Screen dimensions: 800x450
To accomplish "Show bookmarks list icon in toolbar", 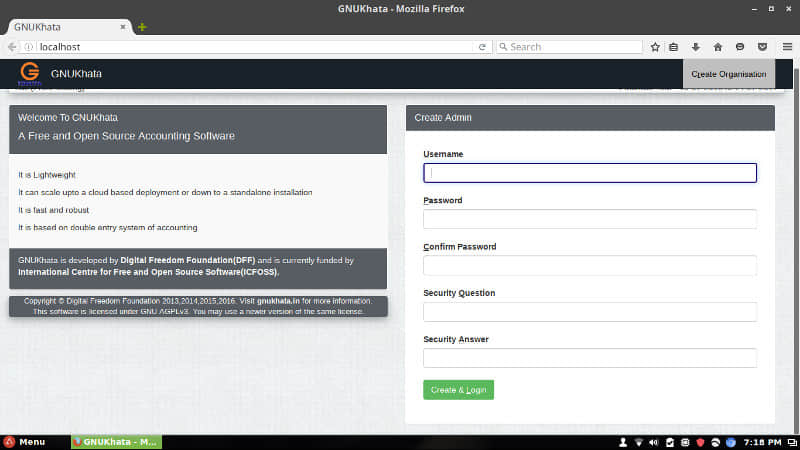I will pos(673,47).
